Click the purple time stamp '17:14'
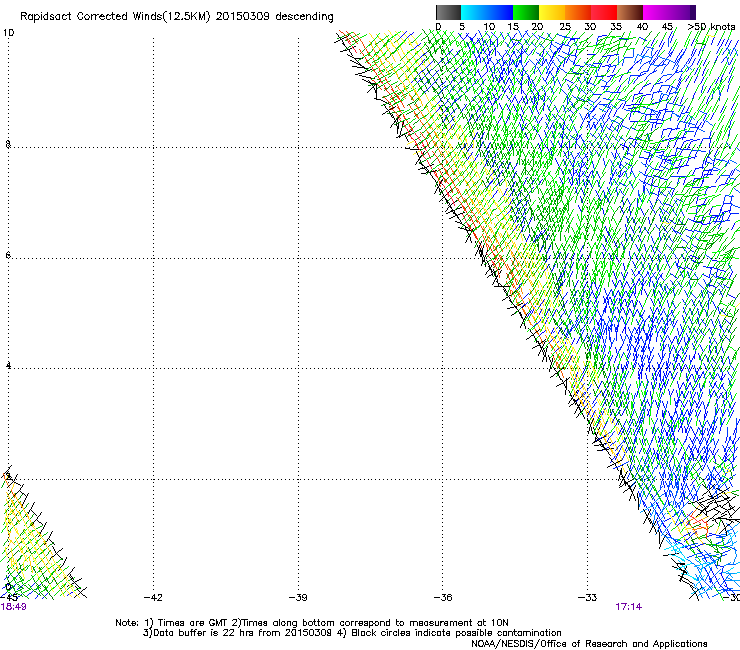Viewport: 740px width, 650px height. 629,607
